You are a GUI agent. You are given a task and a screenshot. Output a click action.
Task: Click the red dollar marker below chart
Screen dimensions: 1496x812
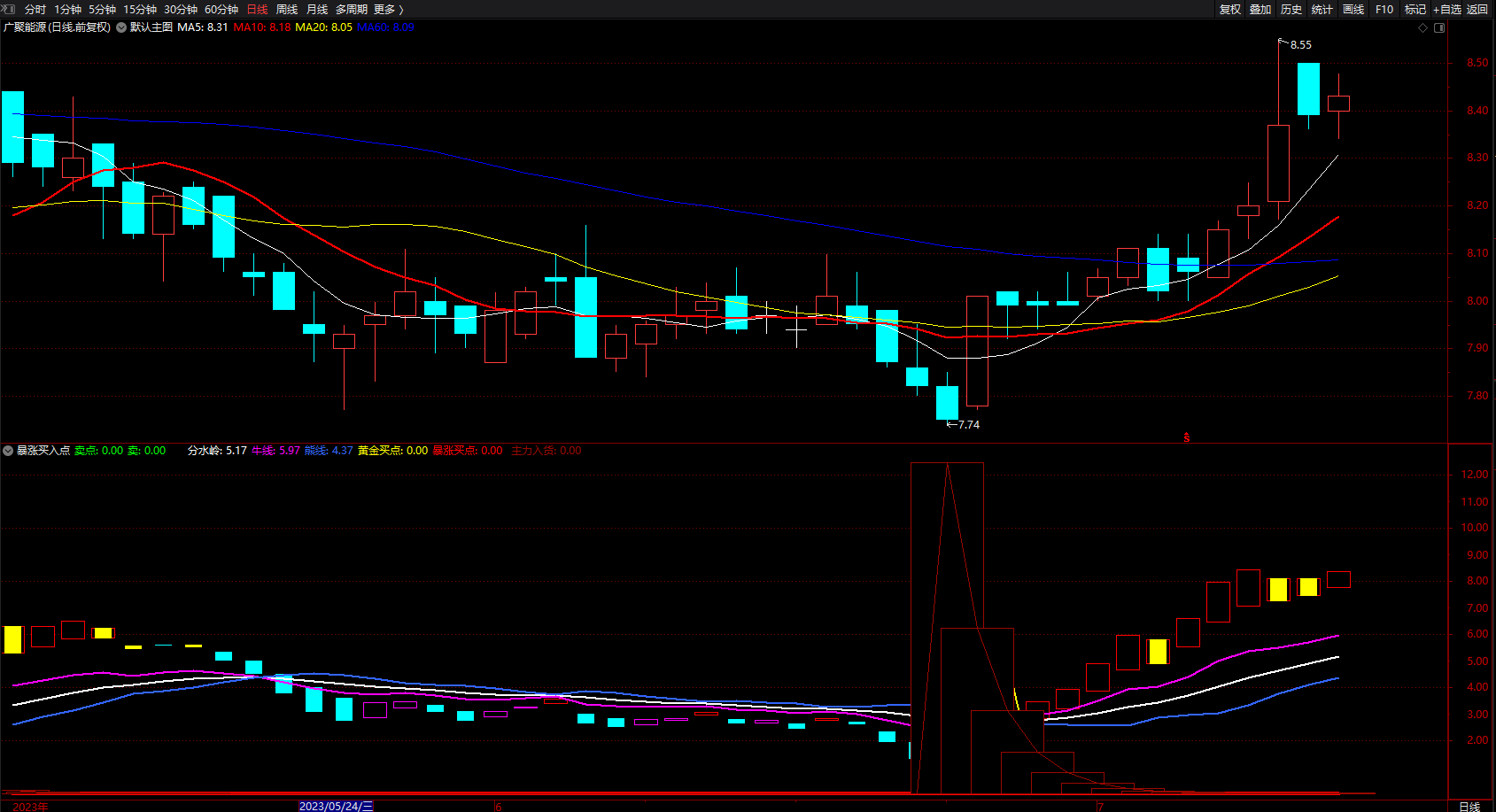1187,437
